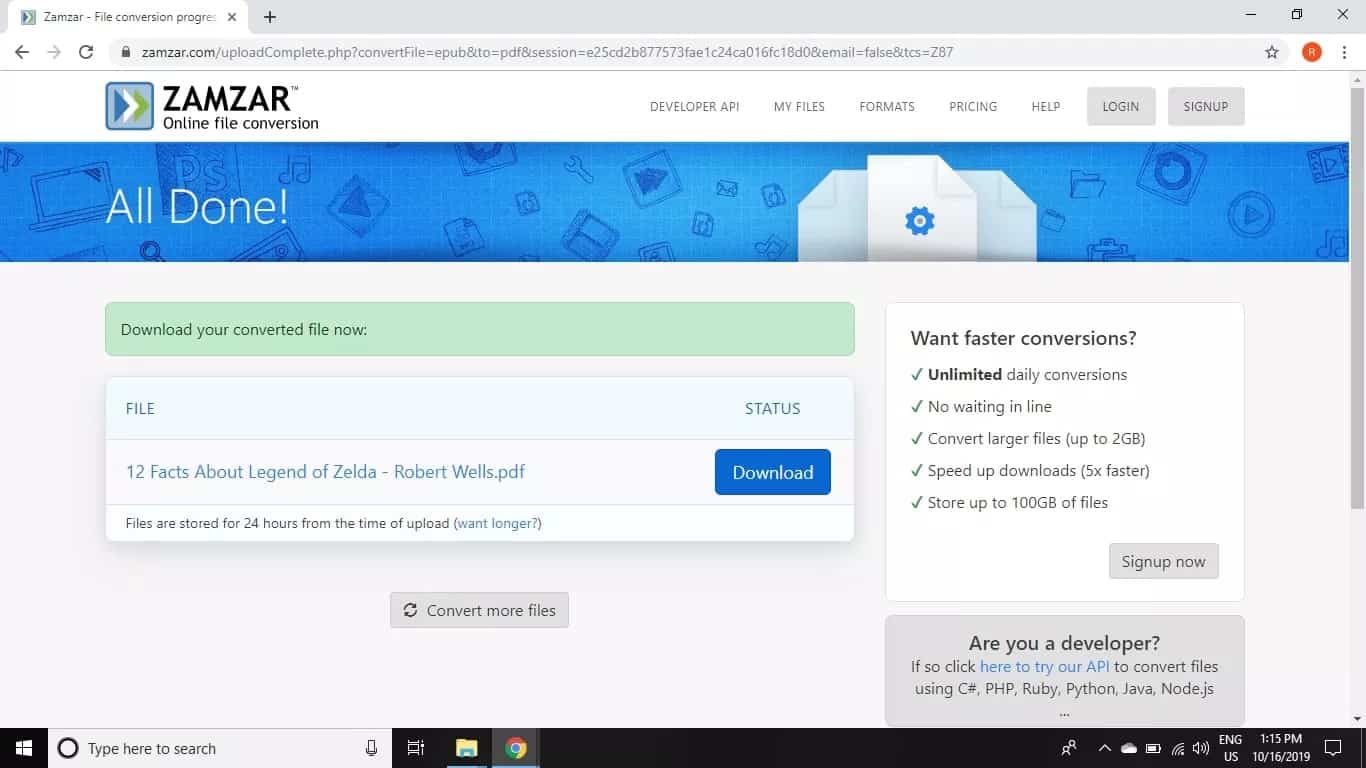Image resolution: width=1366 pixels, height=768 pixels.
Task: Click "Speed up downloads (5x faster)" text
Action: [x=1039, y=470]
